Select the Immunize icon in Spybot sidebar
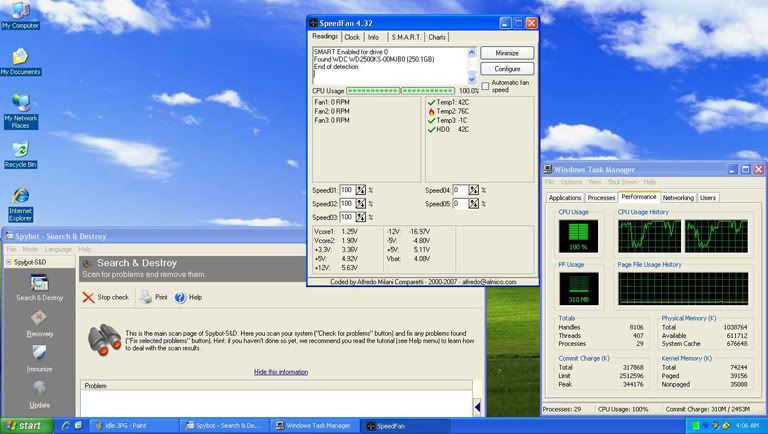This screenshot has width=768, height=434. (38, 356)
